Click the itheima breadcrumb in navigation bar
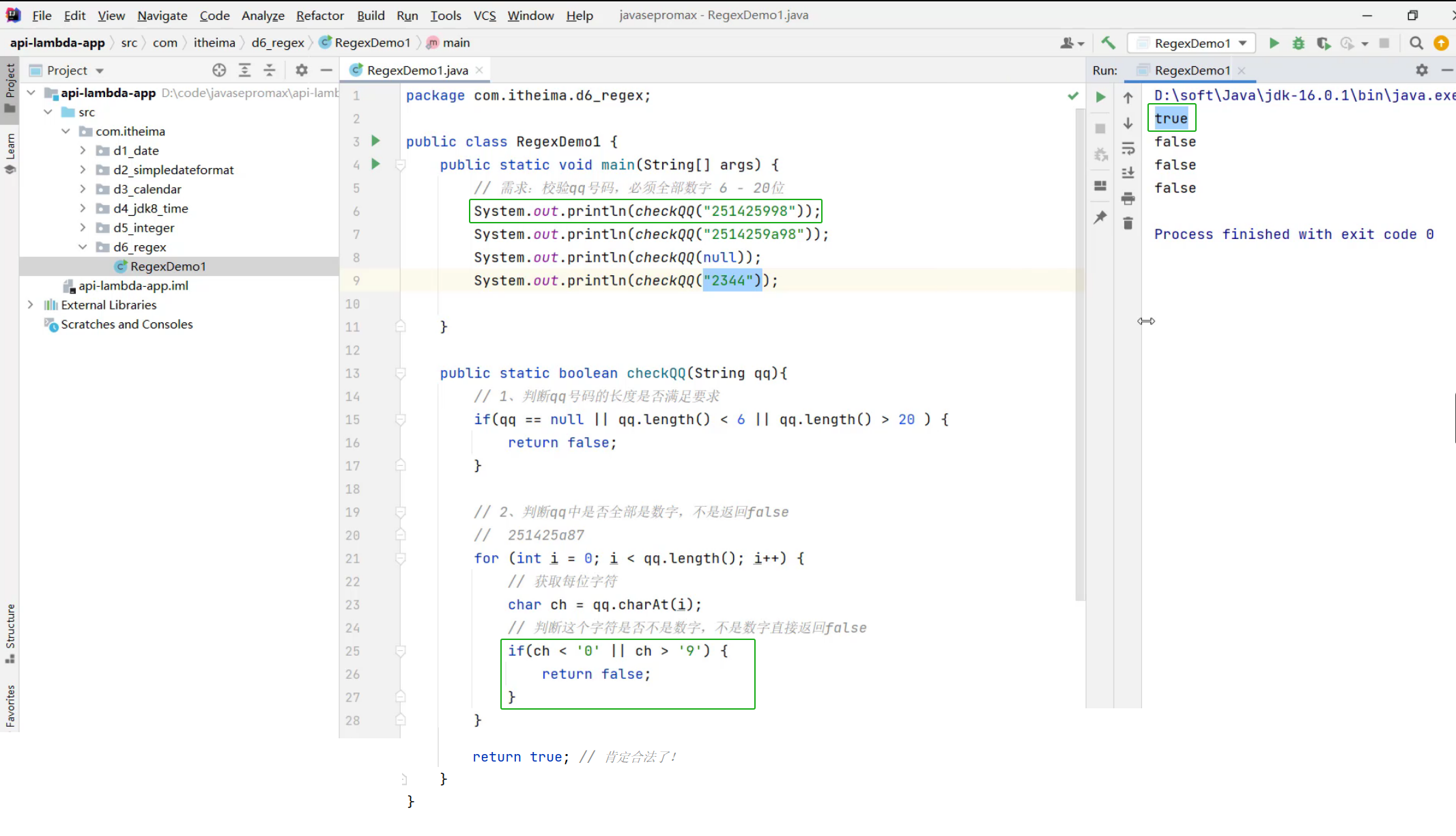The height and width of the screenshot is (836, 1456). pos(214,42)
